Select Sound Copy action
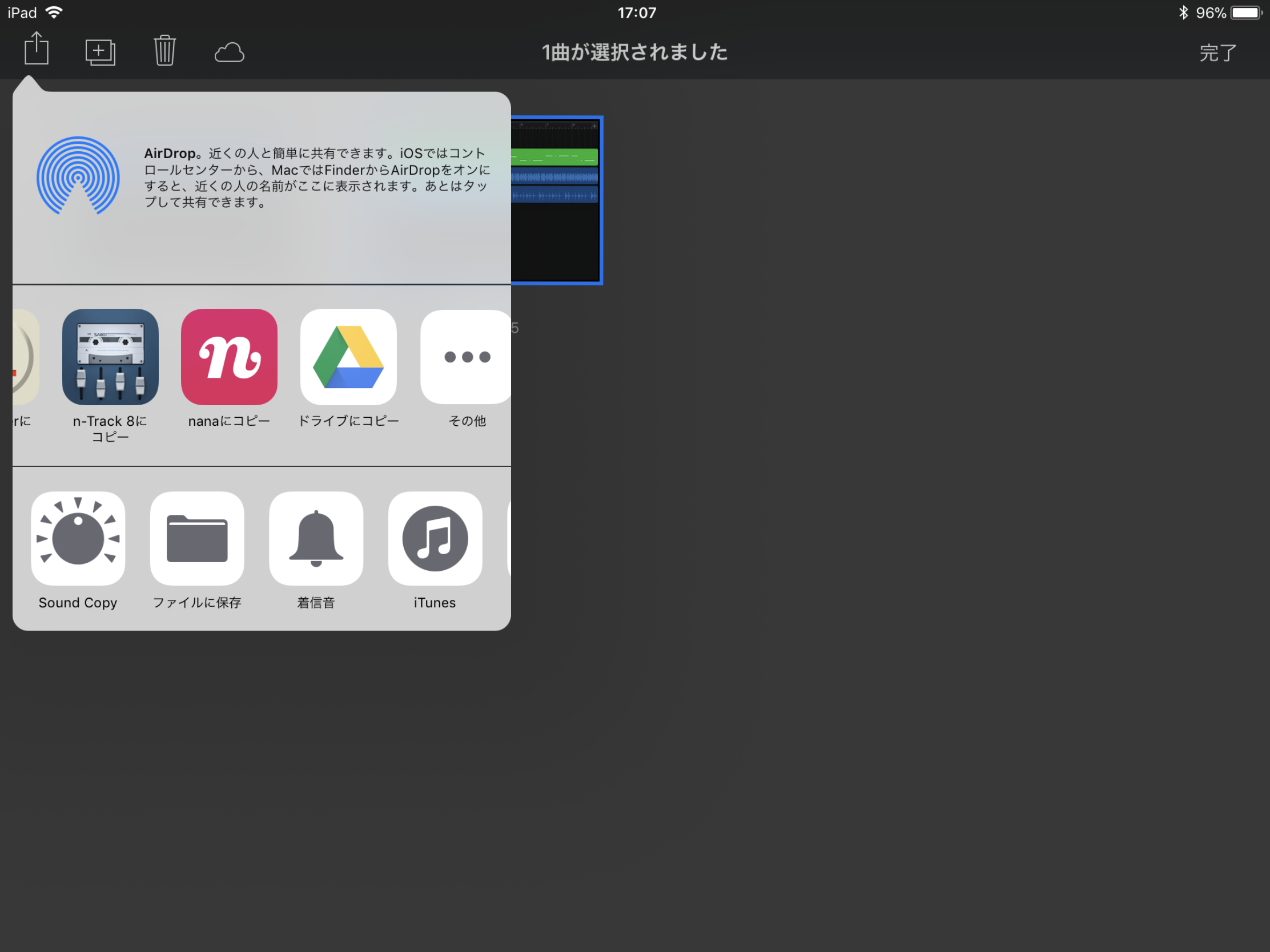 click(x=78, y=538)
